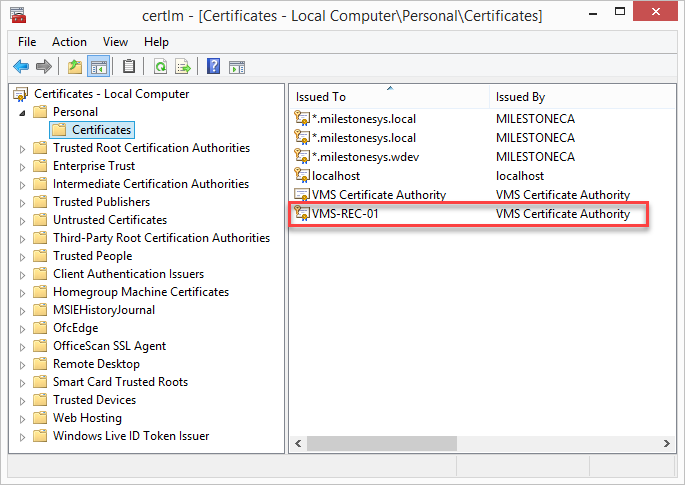Click the Export List toolbar icon
The image size is (685, 485).
tap(183, 67)
